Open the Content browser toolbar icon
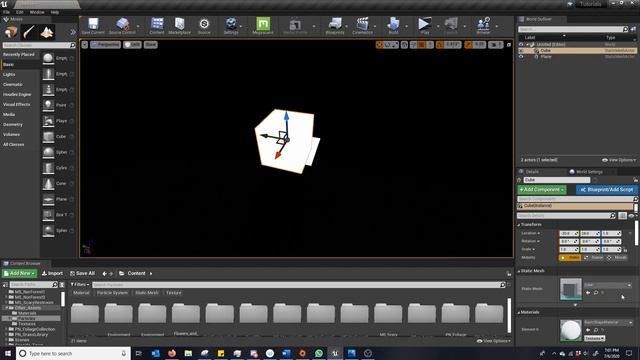 tap(157, 24)
